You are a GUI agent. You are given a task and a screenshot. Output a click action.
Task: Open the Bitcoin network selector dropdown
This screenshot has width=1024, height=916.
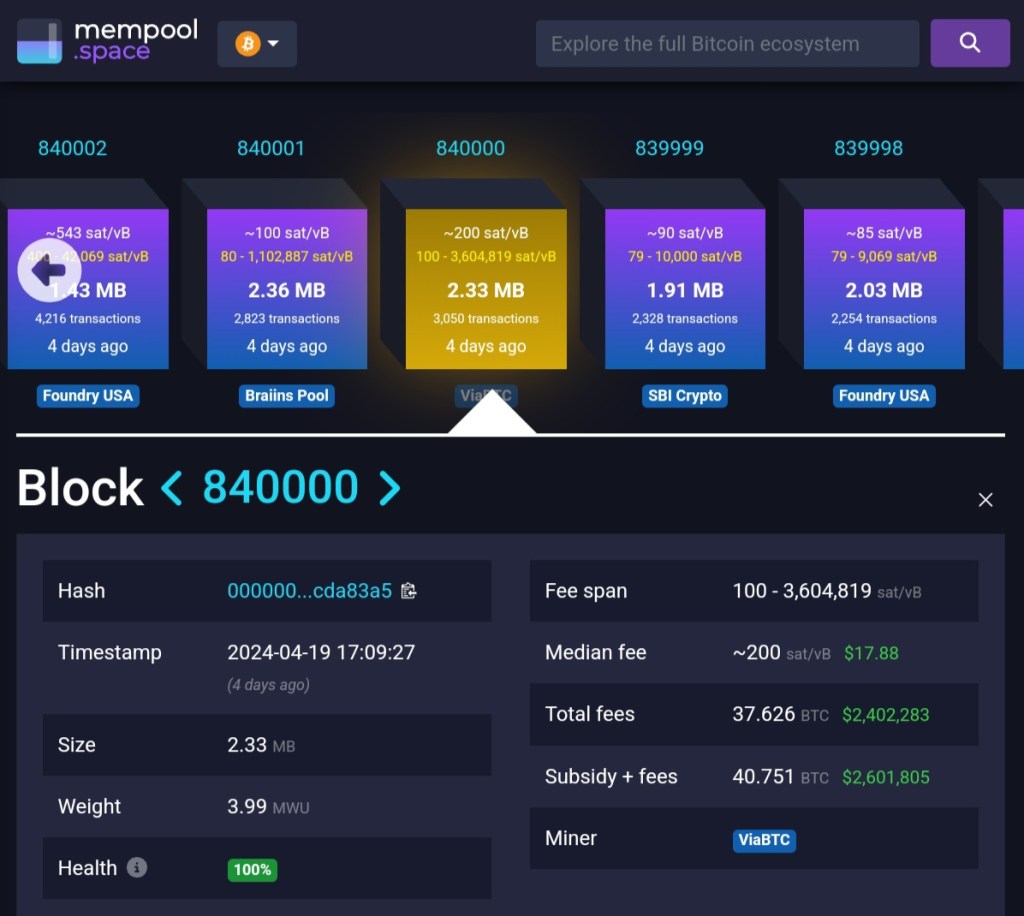(x=257, y=44)
